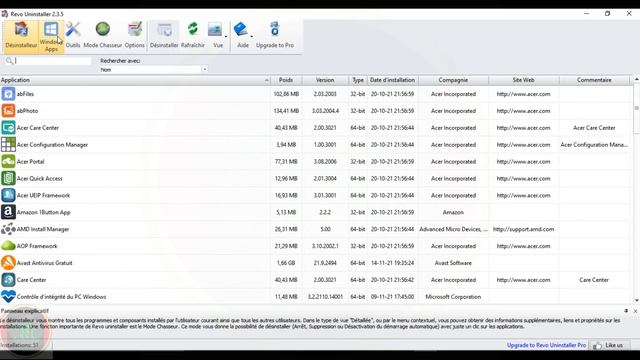The height and width of the screenshot is (360, 640).
Task: Select the Care Center app icon
Action: pyautogui.click(x=8, y=280)
